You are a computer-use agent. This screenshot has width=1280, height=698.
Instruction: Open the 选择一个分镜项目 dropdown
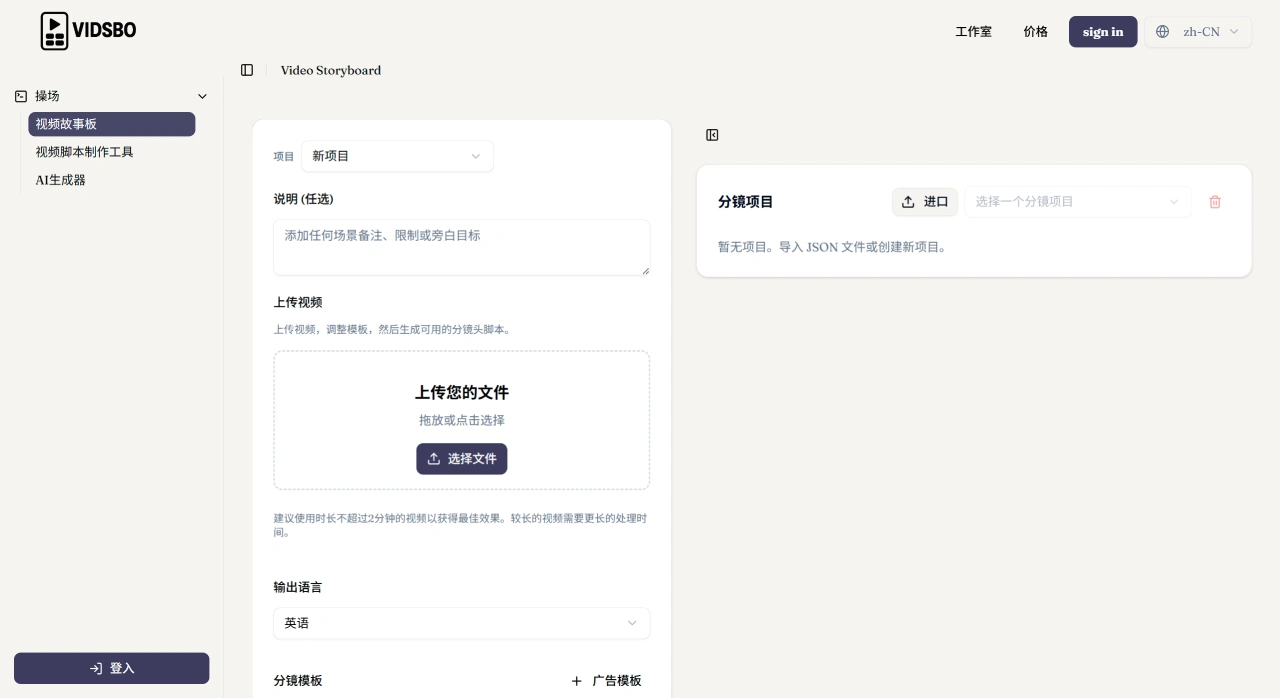click(x=1078, y=202)
